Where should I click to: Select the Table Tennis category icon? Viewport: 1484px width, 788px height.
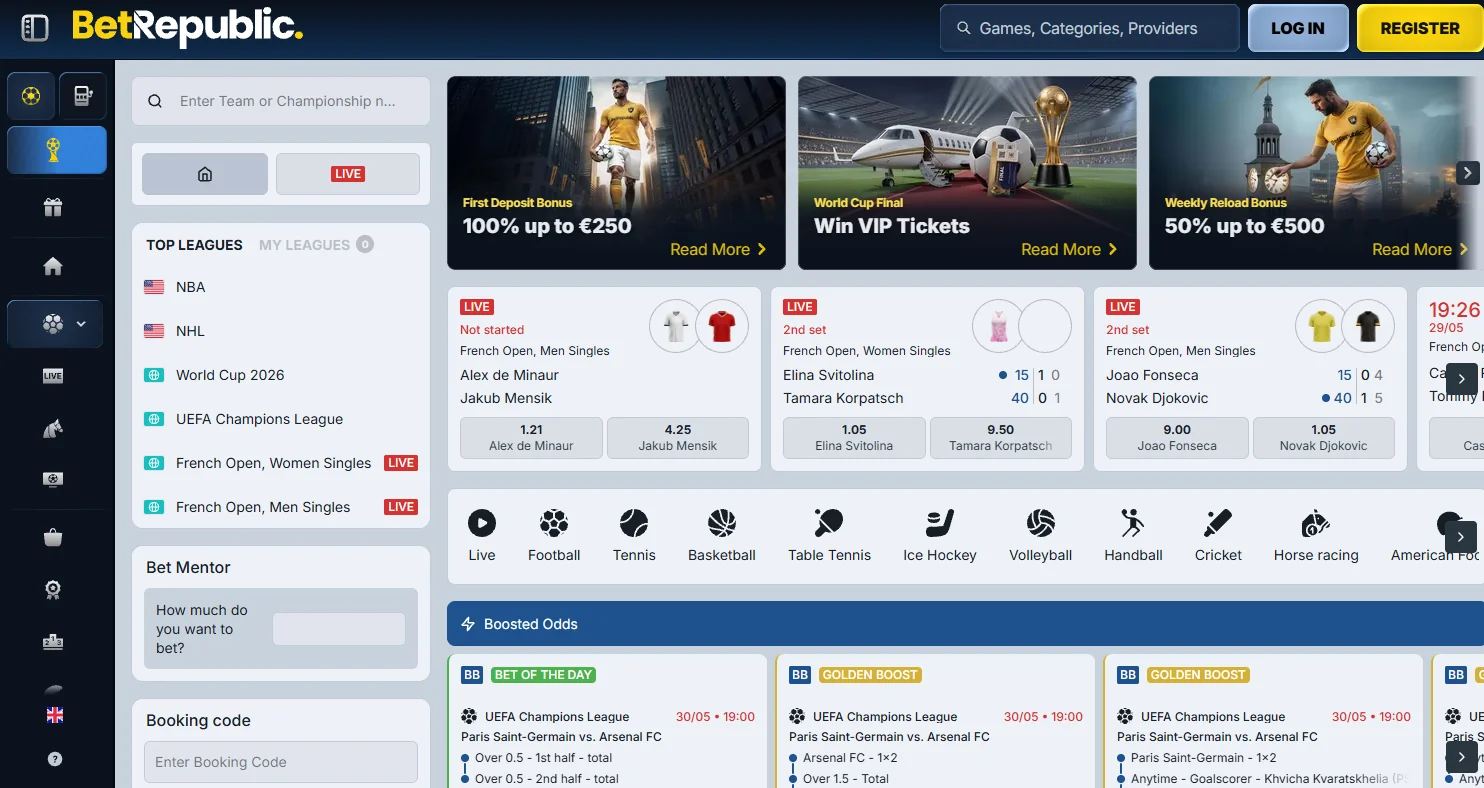(x=829, y=534)
